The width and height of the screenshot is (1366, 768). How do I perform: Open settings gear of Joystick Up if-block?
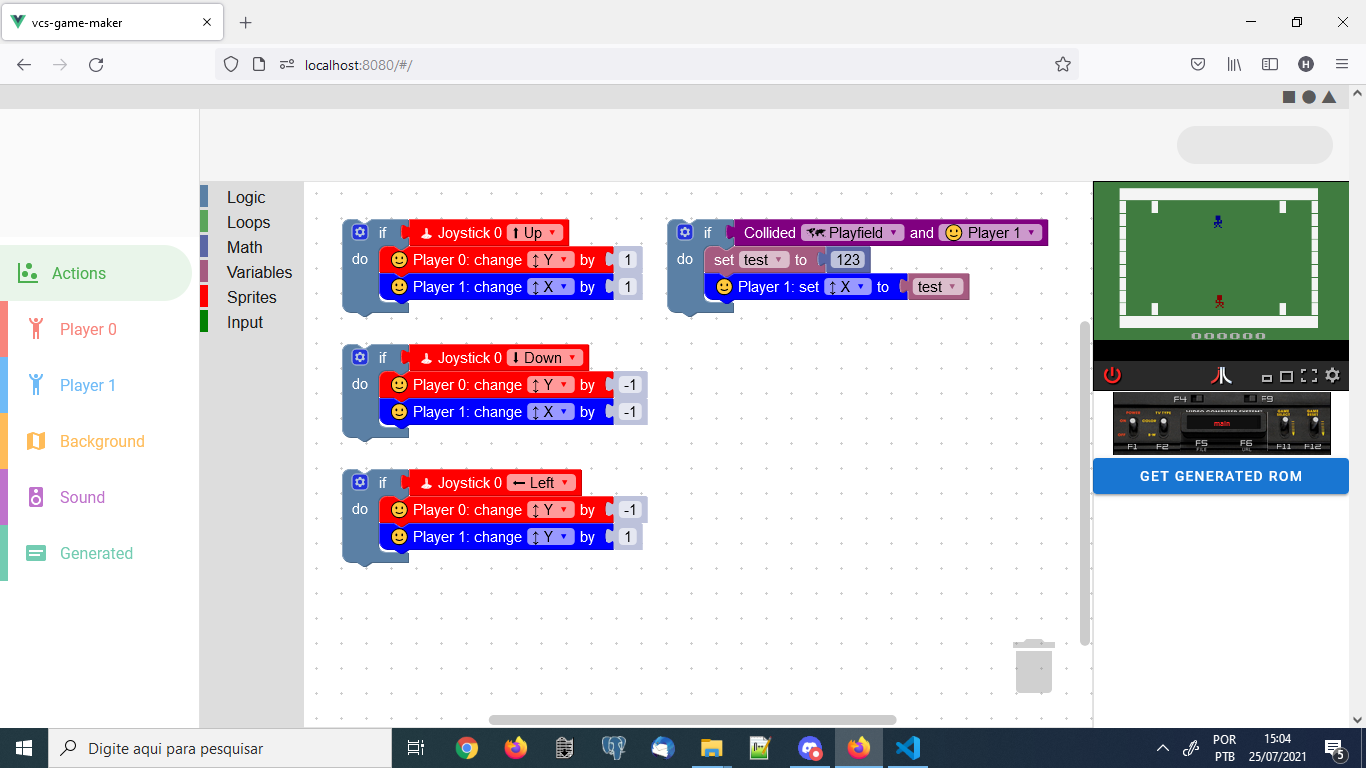360,233
